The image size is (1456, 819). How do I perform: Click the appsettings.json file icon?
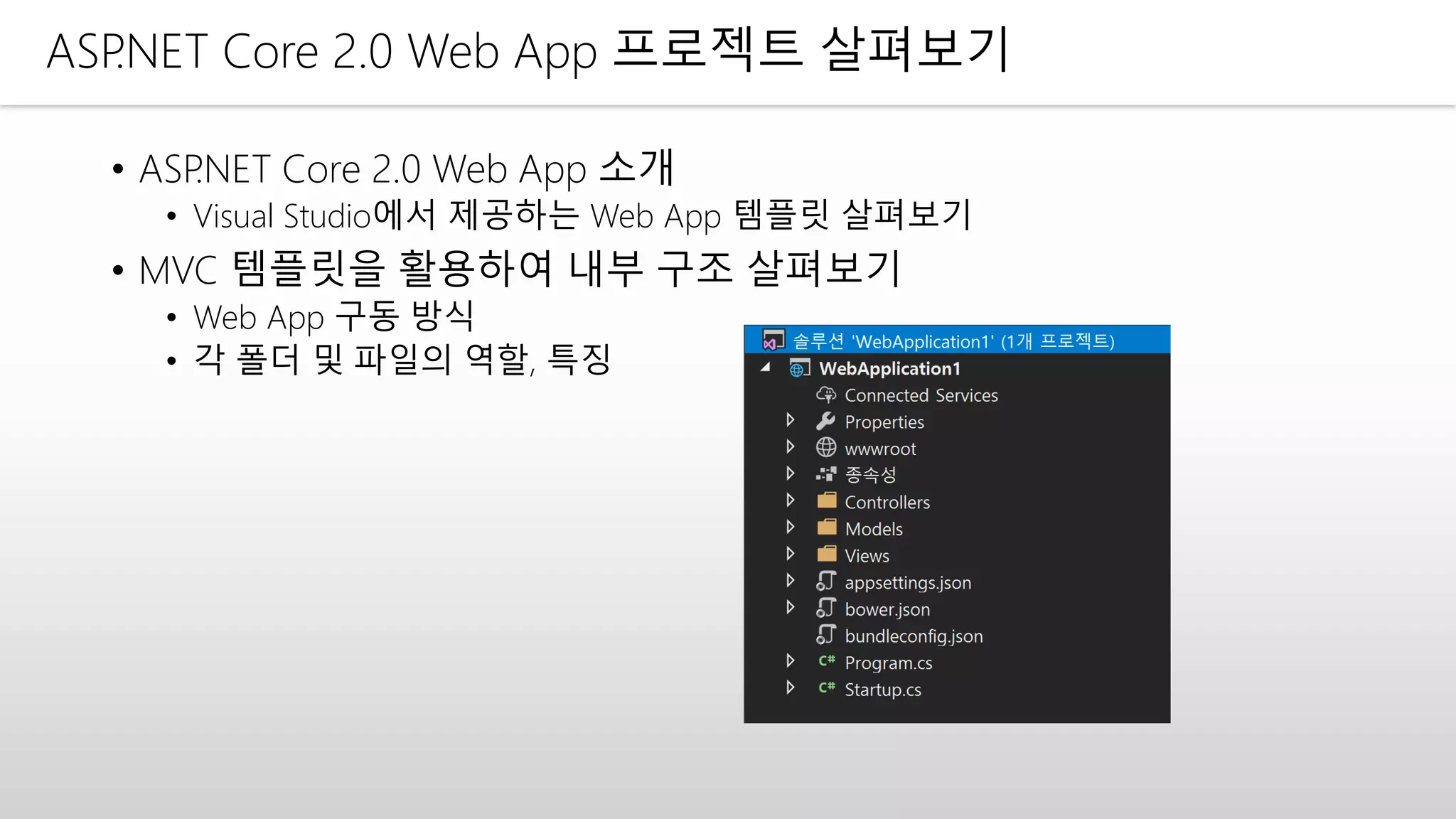pos(826,581)
